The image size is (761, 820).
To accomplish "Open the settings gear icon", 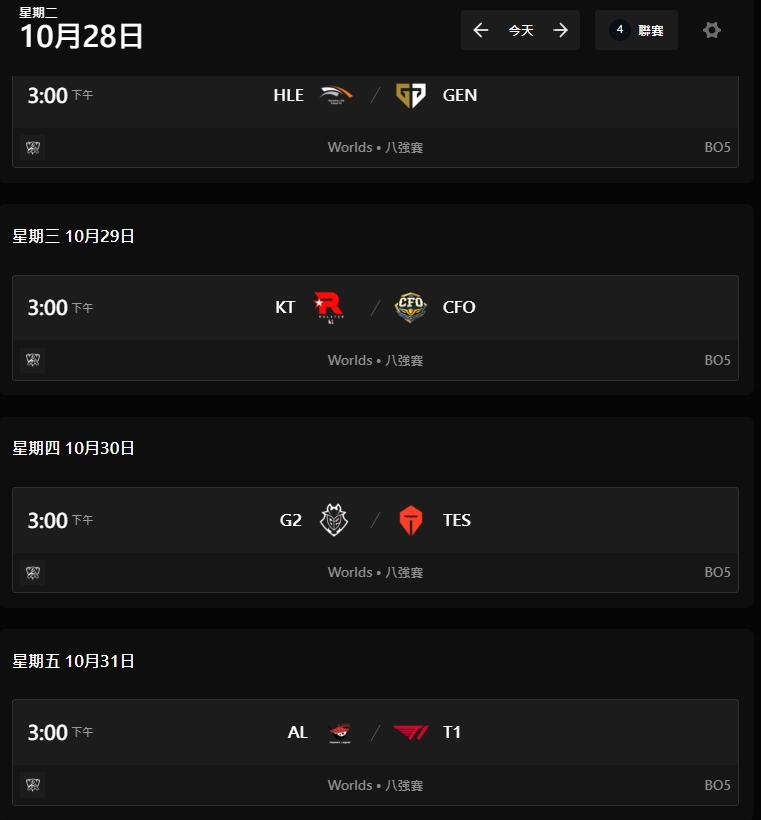I will coord(711,30).
